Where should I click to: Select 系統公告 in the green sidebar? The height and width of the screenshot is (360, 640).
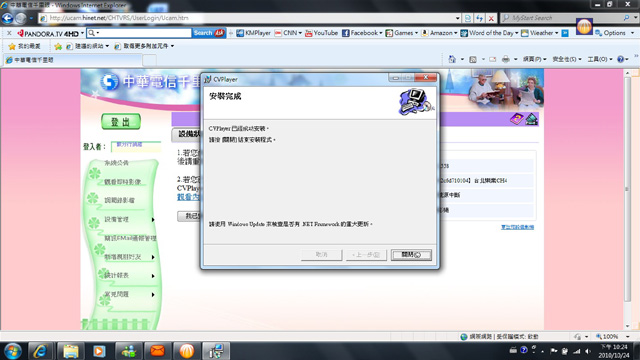pos(116,163)
